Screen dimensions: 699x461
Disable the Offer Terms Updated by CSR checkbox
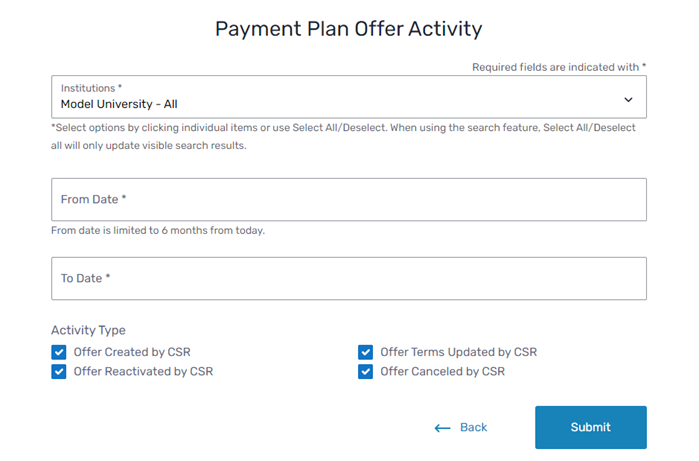[x=366, y=352]
